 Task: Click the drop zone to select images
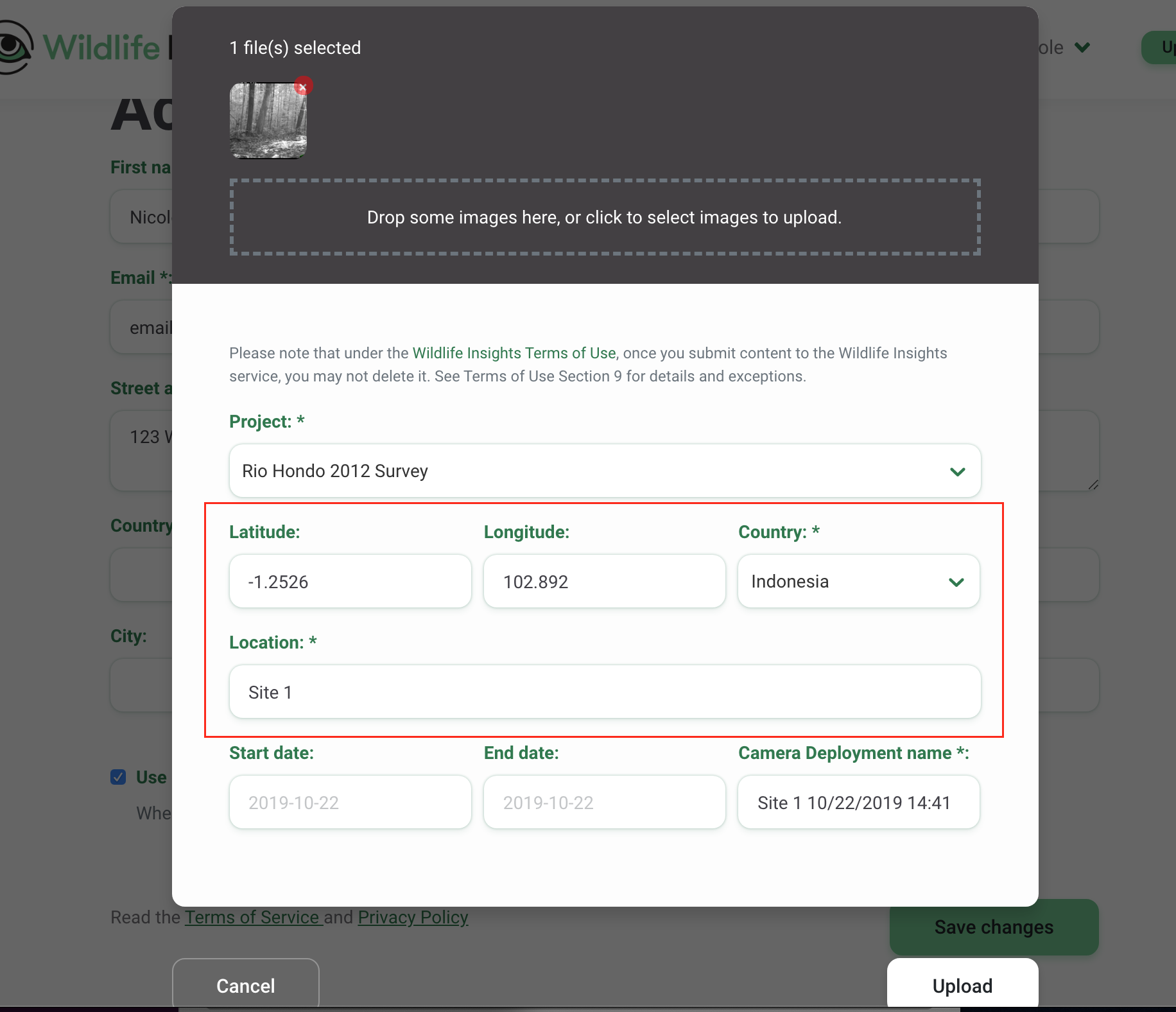click(x=605, y=217)
